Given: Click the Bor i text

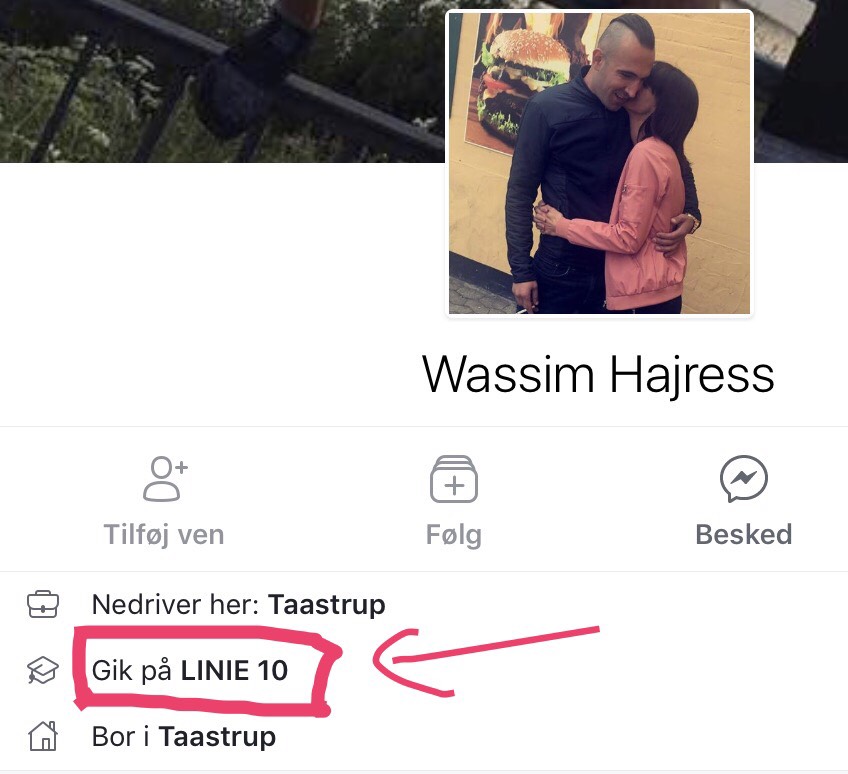Looking at the screenshot, I should [x=121, y=737].
